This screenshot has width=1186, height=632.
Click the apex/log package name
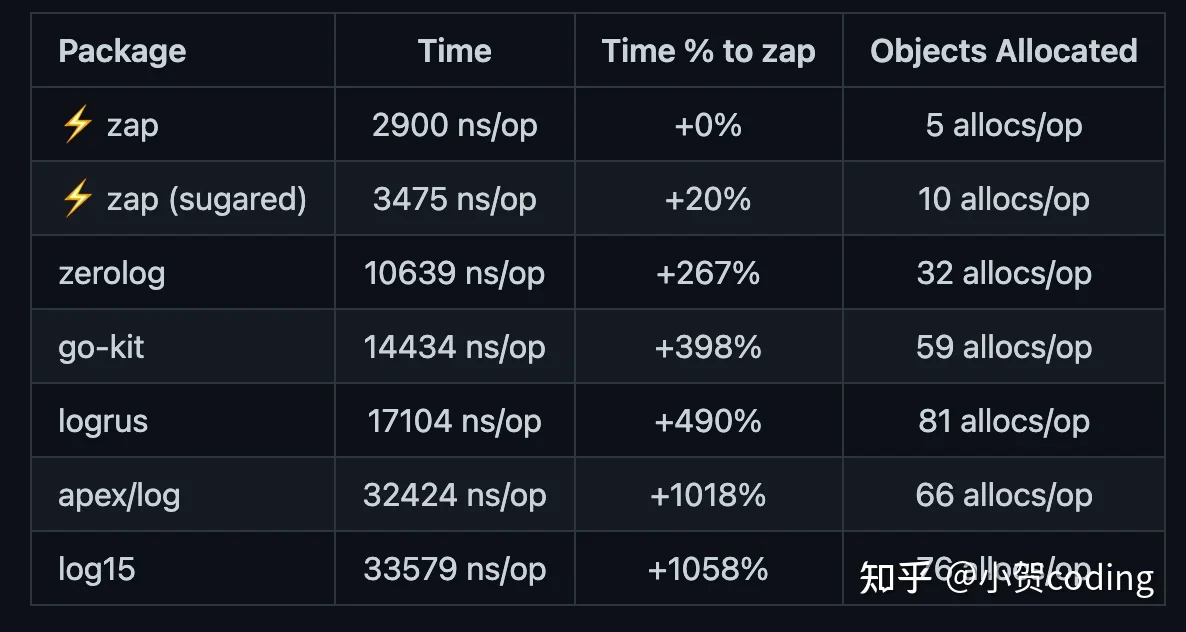(119, 495)
